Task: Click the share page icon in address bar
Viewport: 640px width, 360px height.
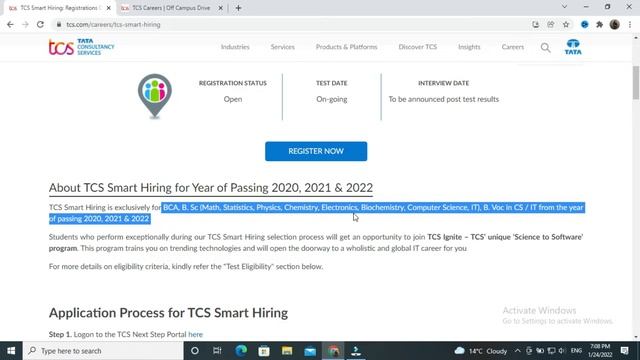Action: coord(551,24)
